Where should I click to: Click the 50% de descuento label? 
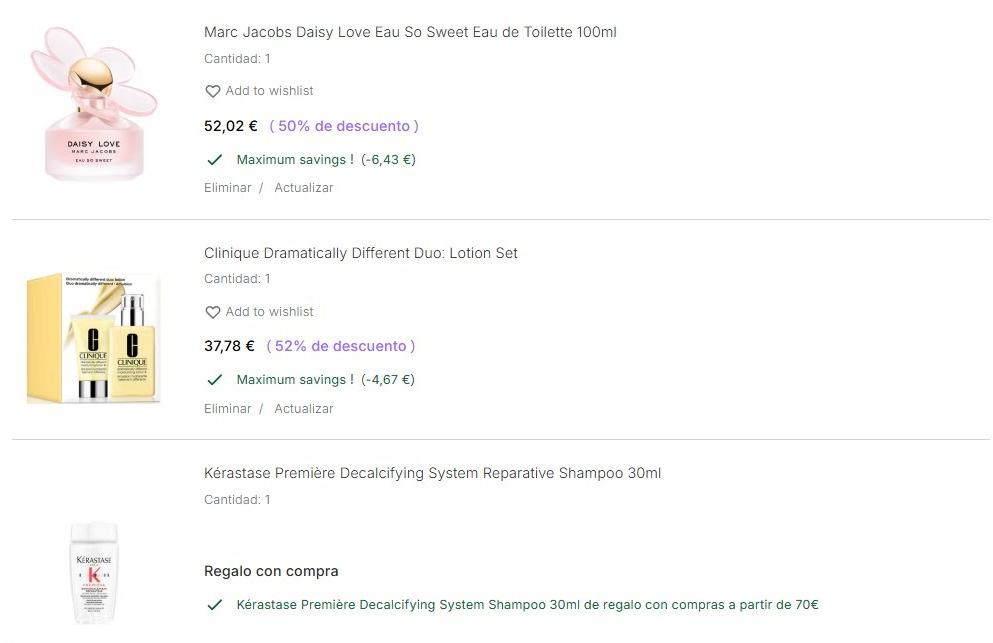[344, 126]
